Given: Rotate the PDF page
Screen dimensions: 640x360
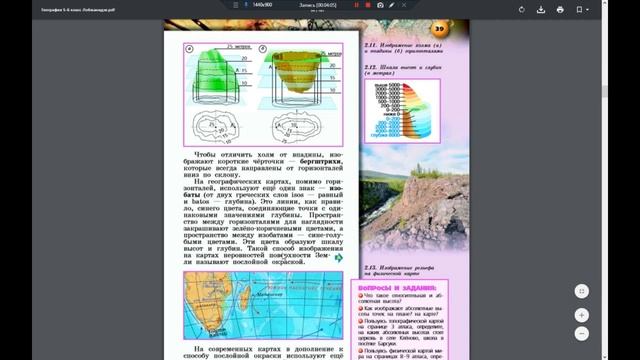Looking at the screenshot, I should point(522,9).
